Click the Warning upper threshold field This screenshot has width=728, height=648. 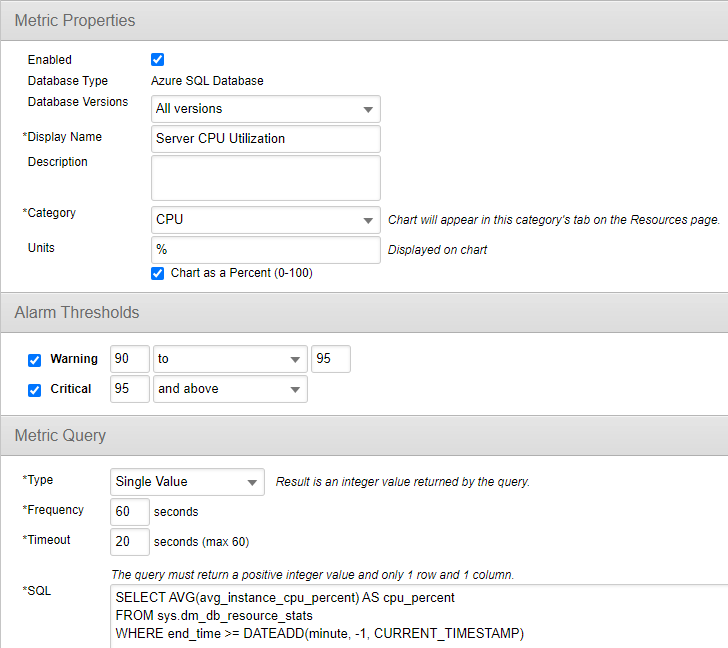point(331,359)
